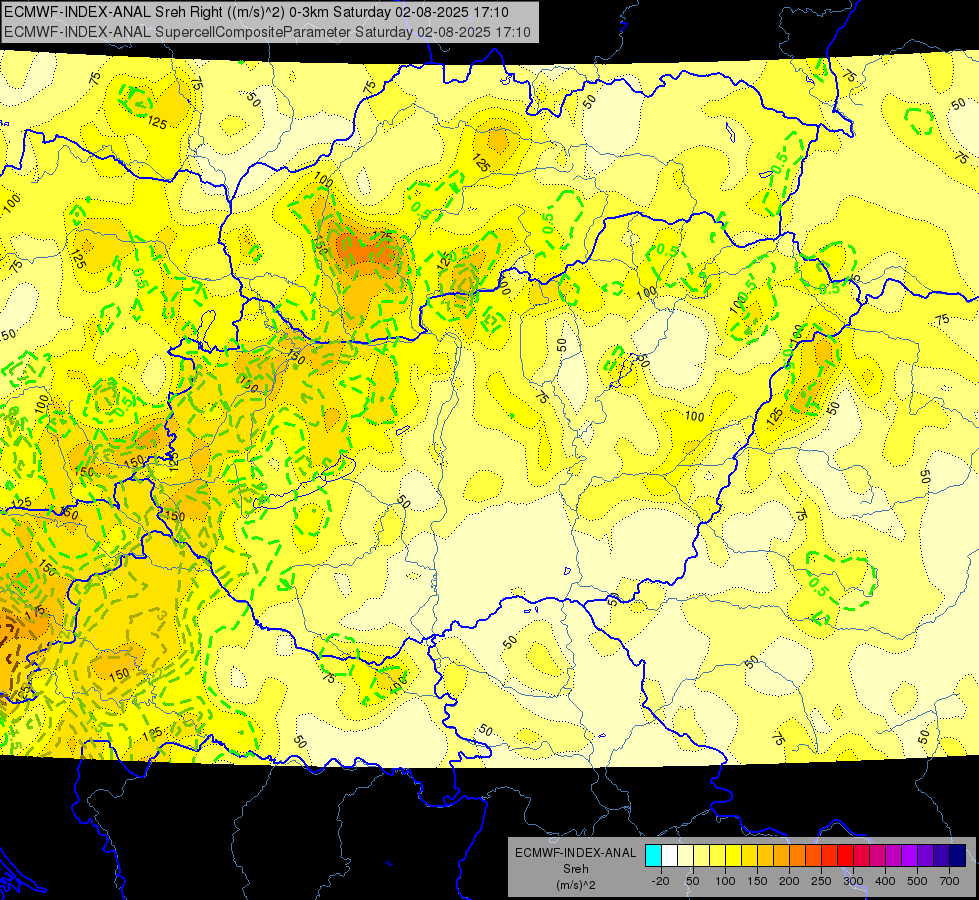The image size is (979, 900).
Task: Click the legend value -20
Action: point(659,881)
